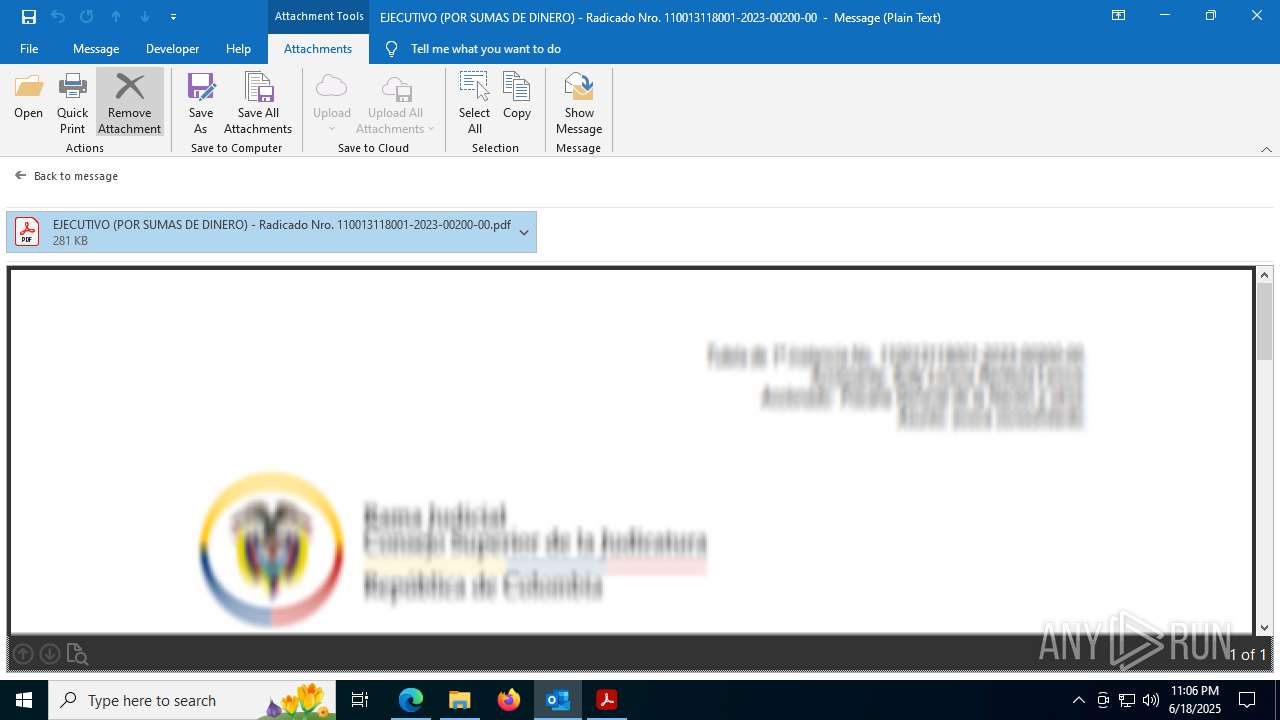Open Windows Start menu
Viewport: 1280px width, 720px height.
coord(24,700)
